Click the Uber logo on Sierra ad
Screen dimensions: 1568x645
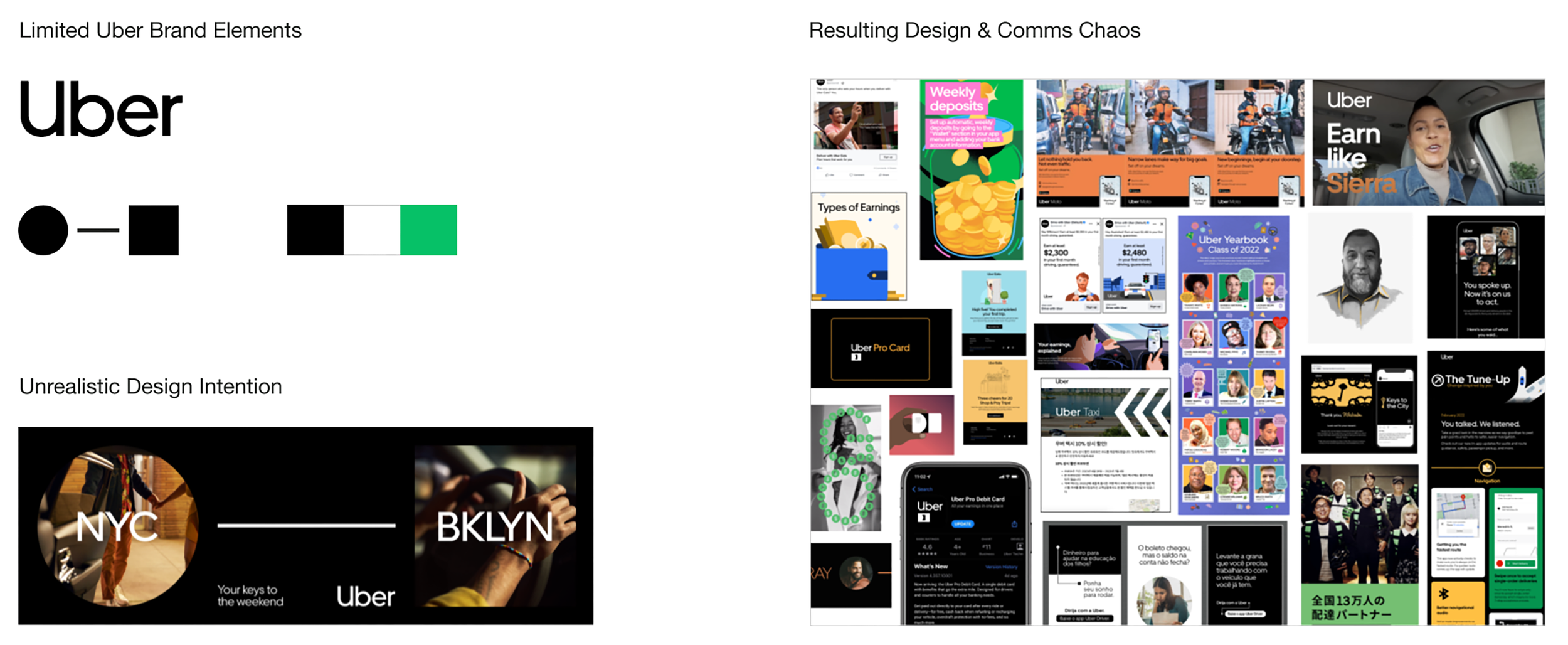click(1349, 100)
